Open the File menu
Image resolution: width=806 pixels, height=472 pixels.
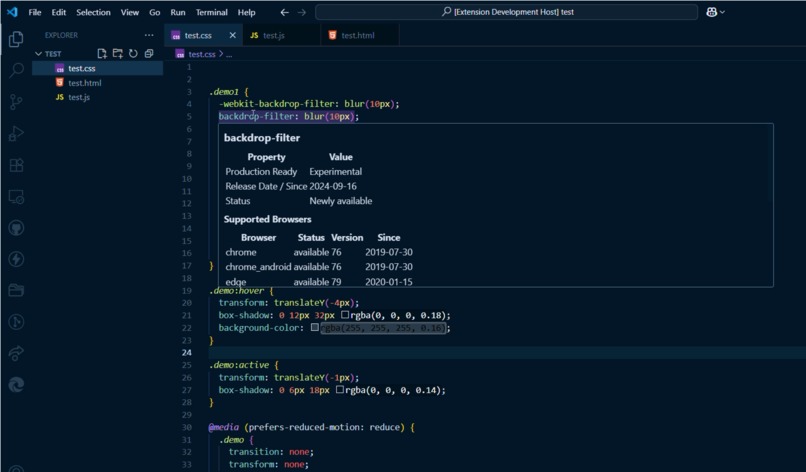point(35,12)
